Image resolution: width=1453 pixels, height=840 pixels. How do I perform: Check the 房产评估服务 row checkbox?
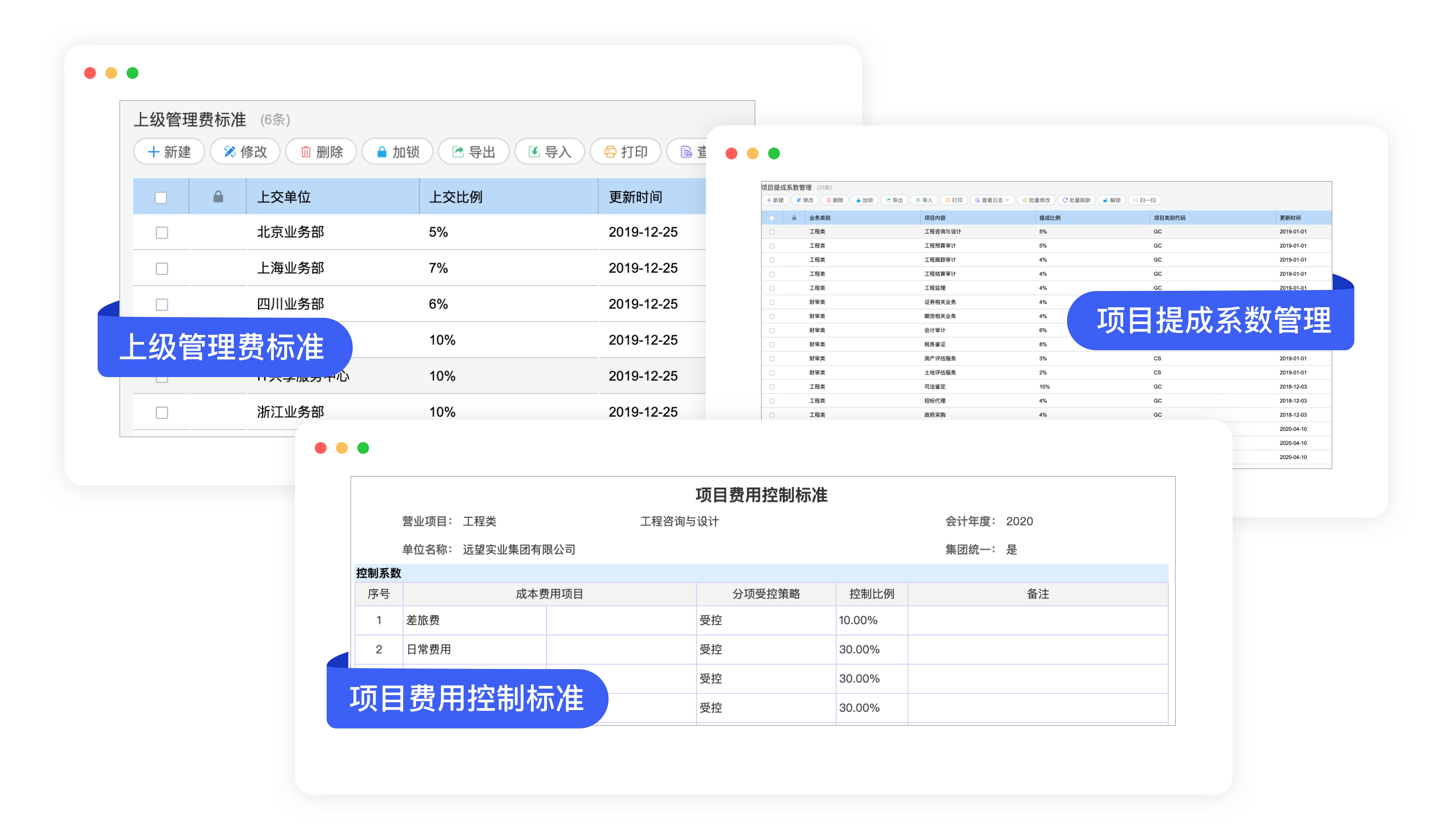(772, 359)
